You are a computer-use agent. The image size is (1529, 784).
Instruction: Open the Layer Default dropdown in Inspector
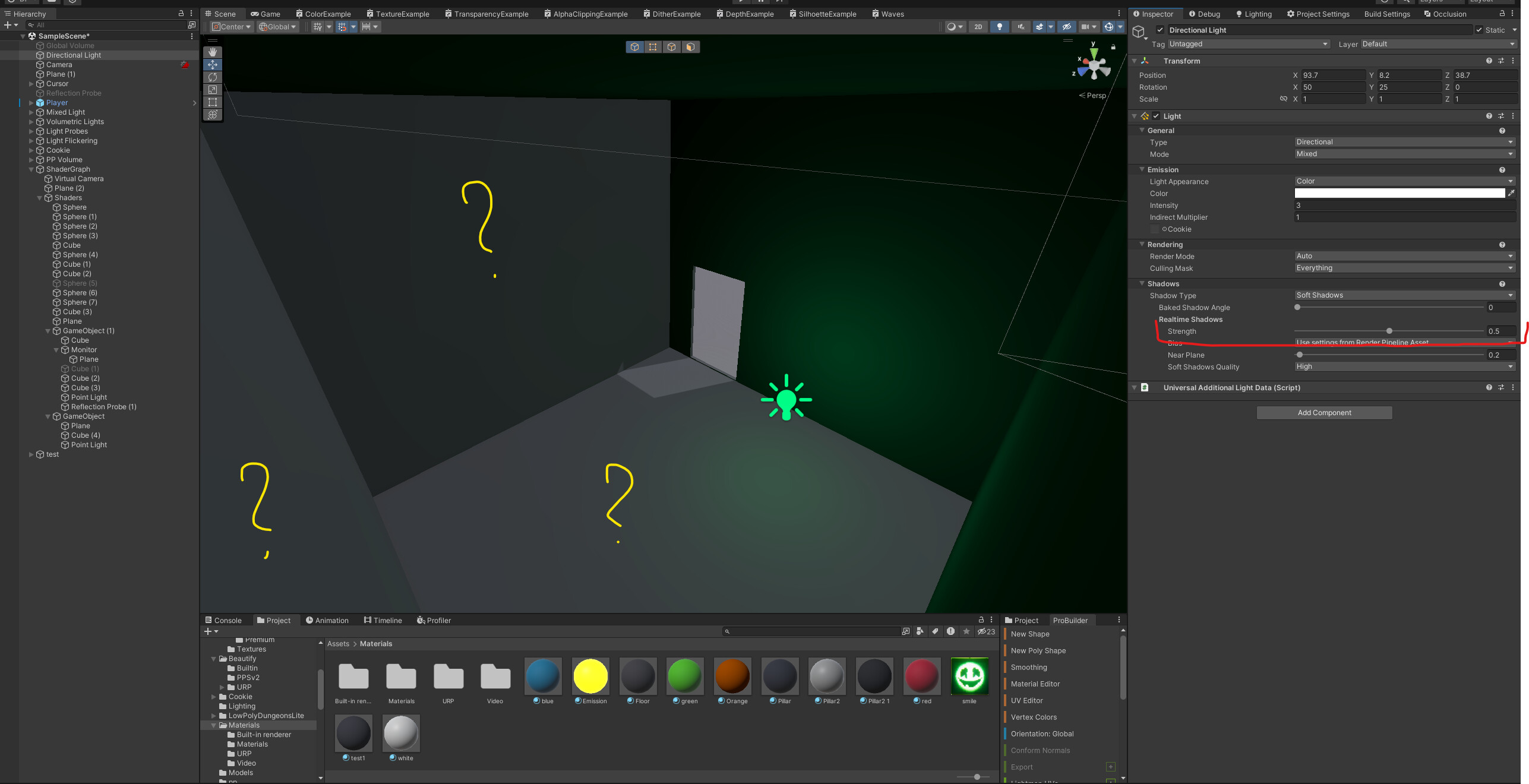pyautogui.click(x=1438, y=43)
